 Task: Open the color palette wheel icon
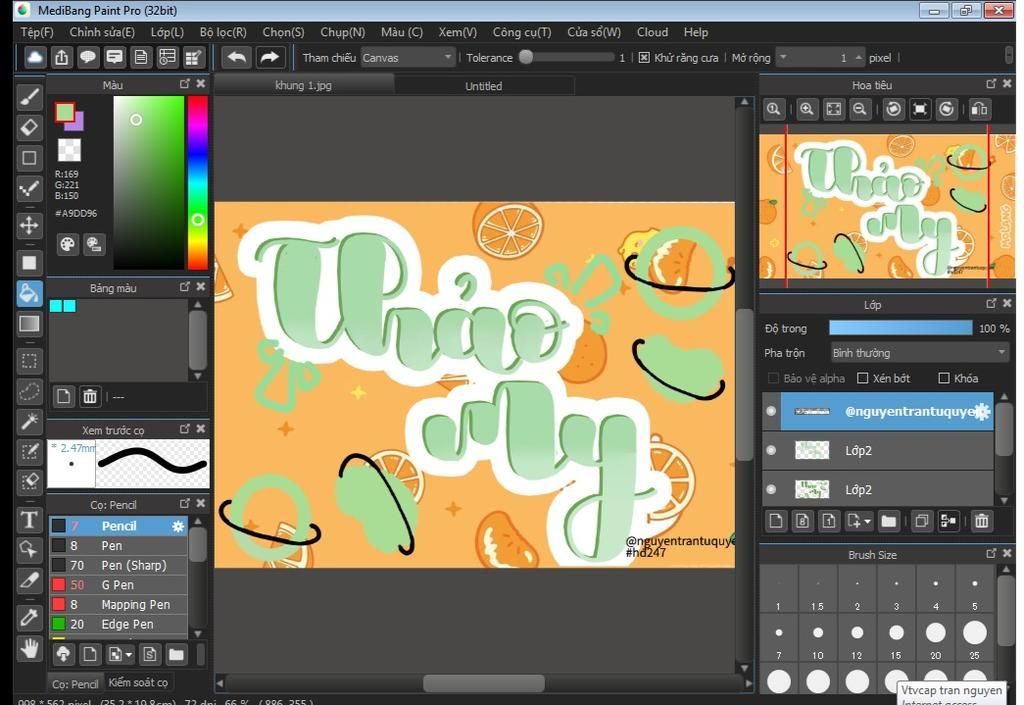68,245
